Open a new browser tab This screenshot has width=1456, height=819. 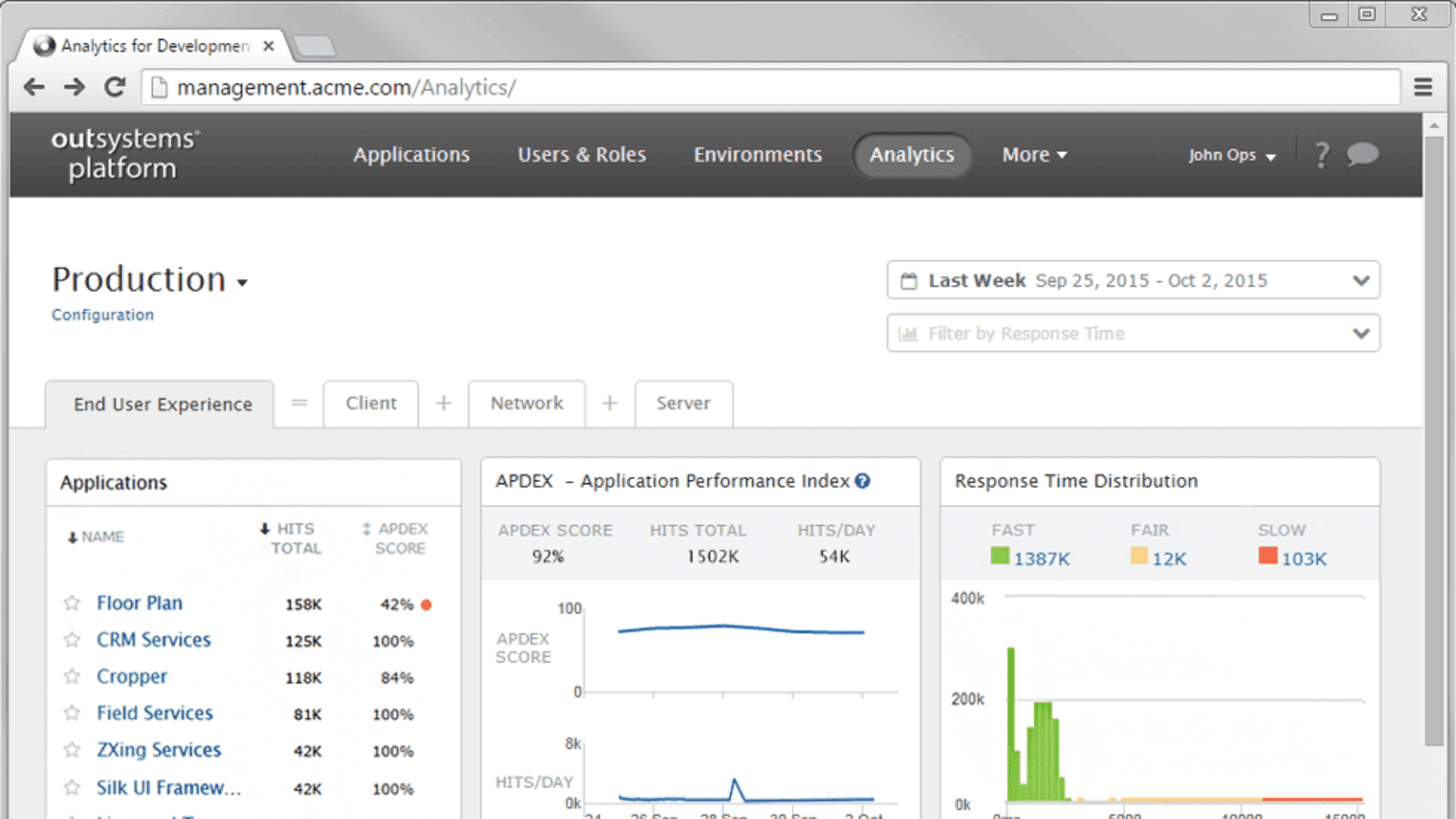tap(315, 45)
